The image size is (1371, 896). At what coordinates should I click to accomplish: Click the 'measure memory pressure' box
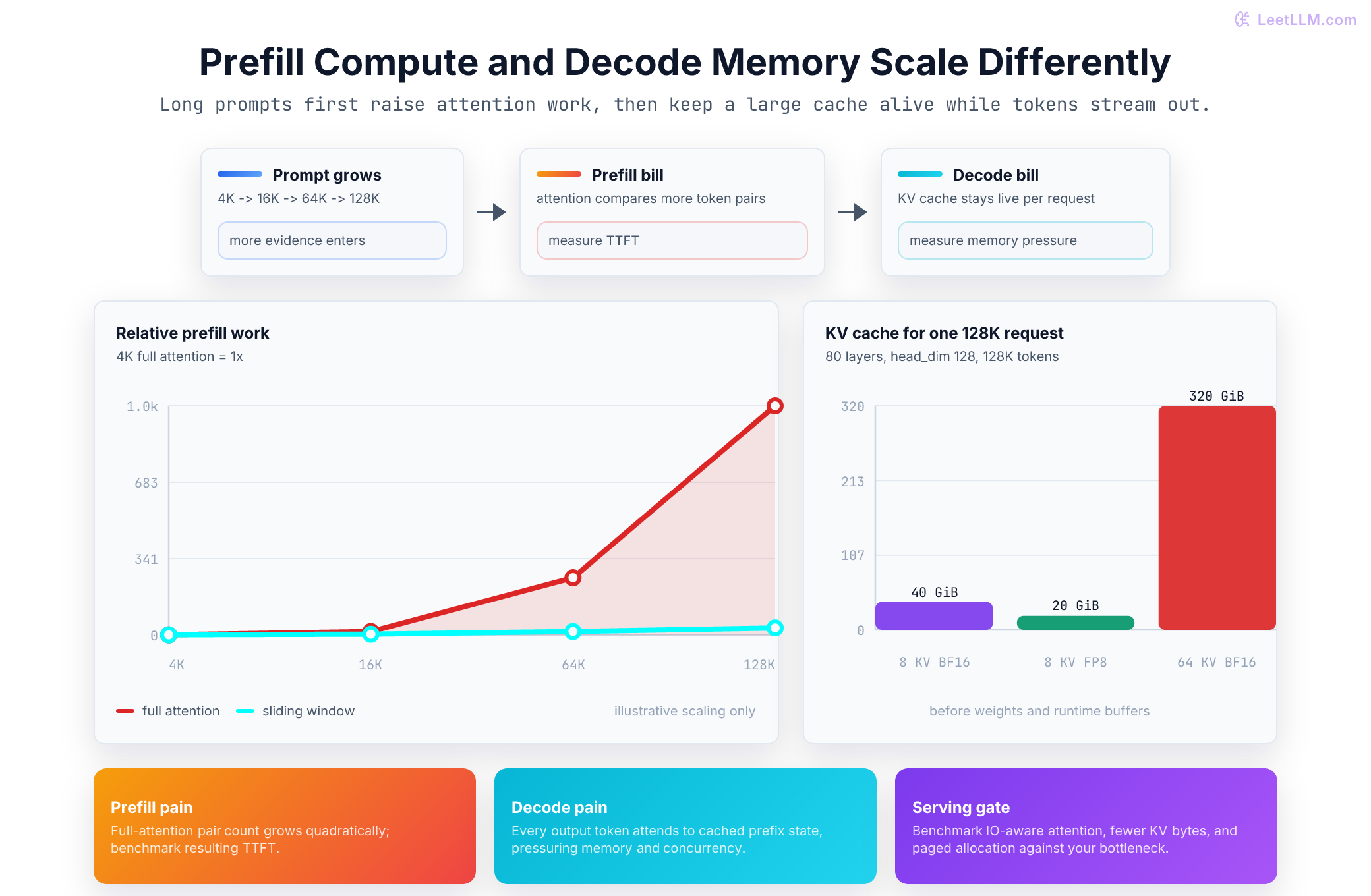point(1026,240)
